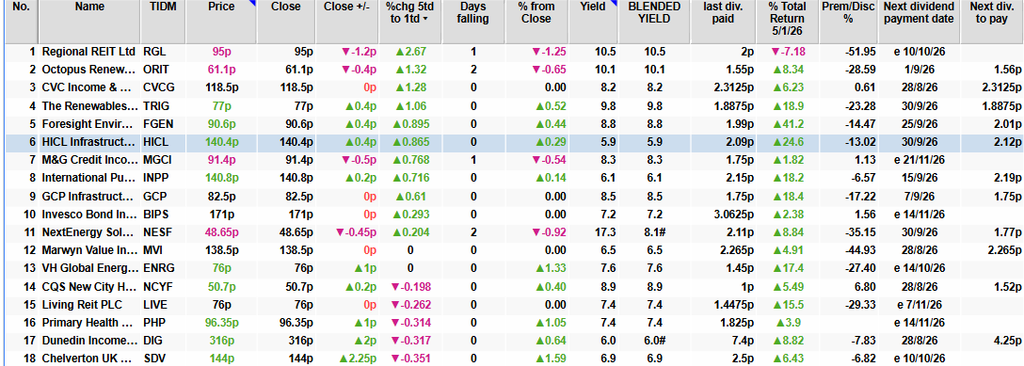Select the M&G Credit Inco... name cell
Screen dimensions: 1024x366
[89, 161]
